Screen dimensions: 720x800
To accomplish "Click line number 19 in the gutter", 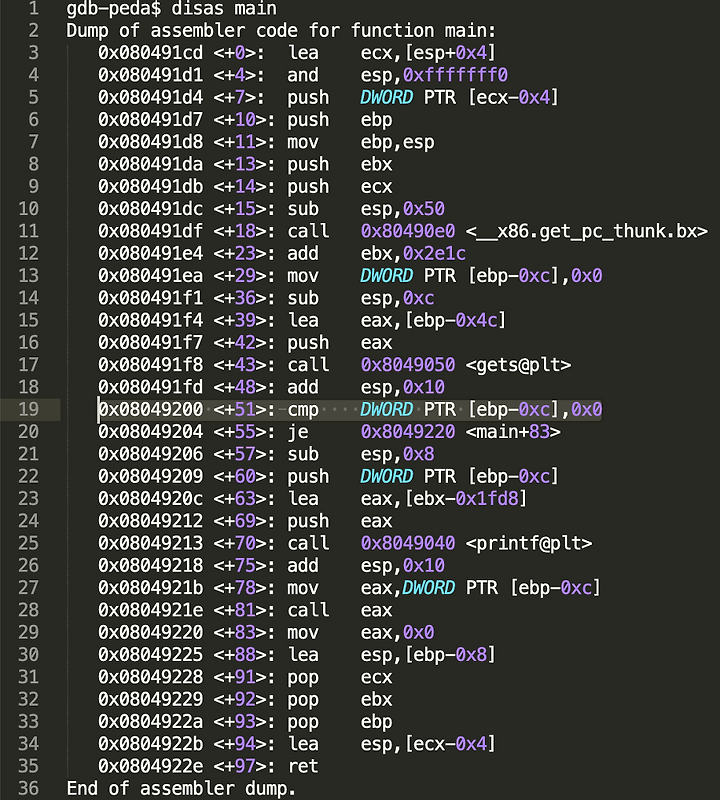I will [x=29, y=410].
